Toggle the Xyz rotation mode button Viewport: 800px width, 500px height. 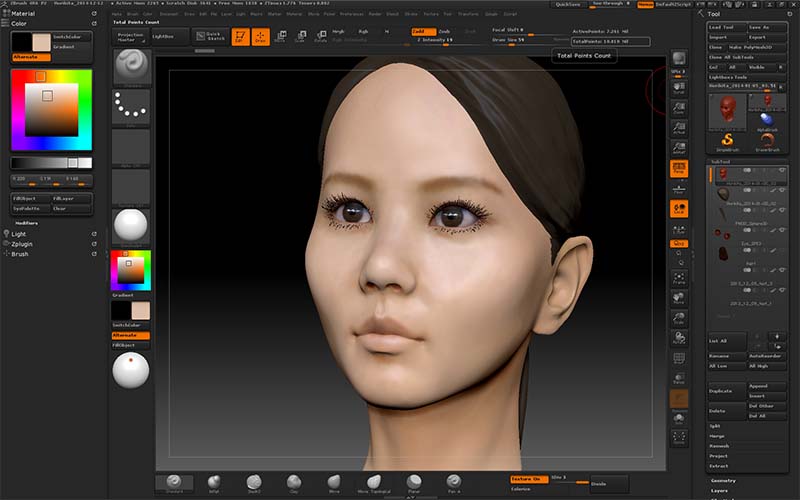tap(679, 244)
